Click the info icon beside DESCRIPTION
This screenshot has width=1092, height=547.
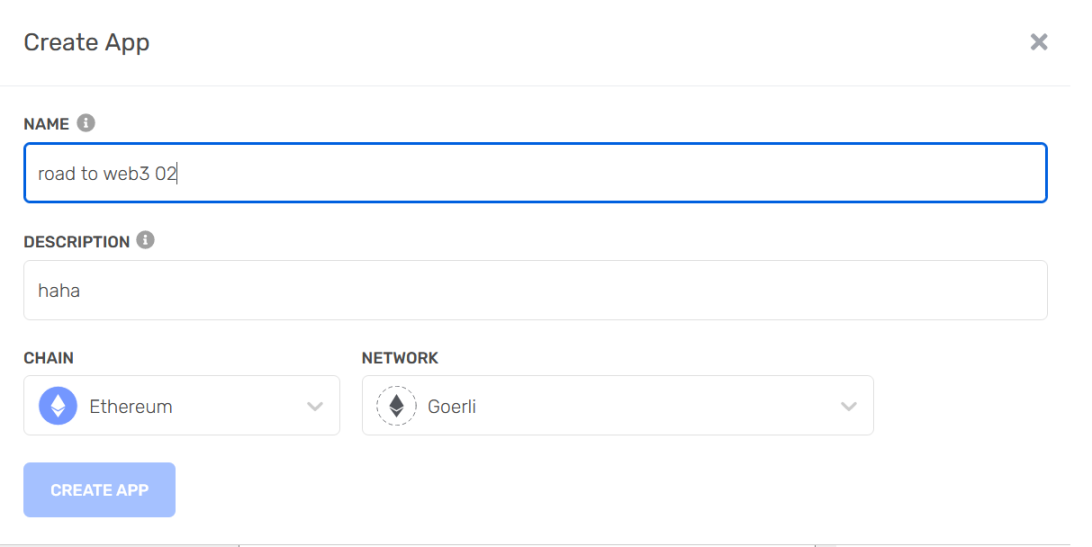click(x=146, y=241)
